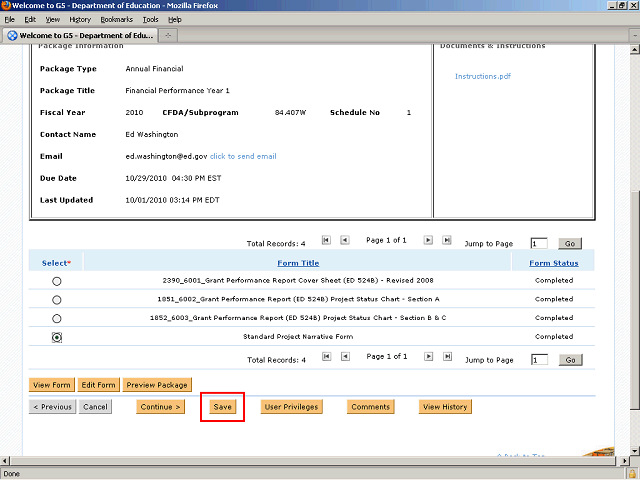
Task: Open the History menu
Action: coord(80,20)
